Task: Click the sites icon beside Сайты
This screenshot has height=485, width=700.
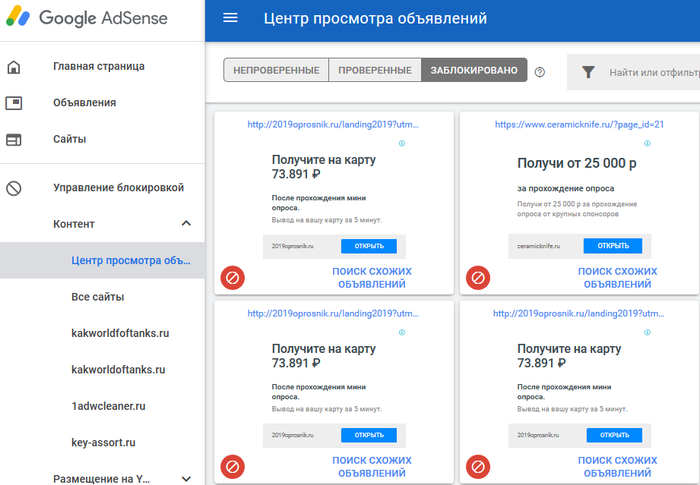Action: (x=14, y=140)
